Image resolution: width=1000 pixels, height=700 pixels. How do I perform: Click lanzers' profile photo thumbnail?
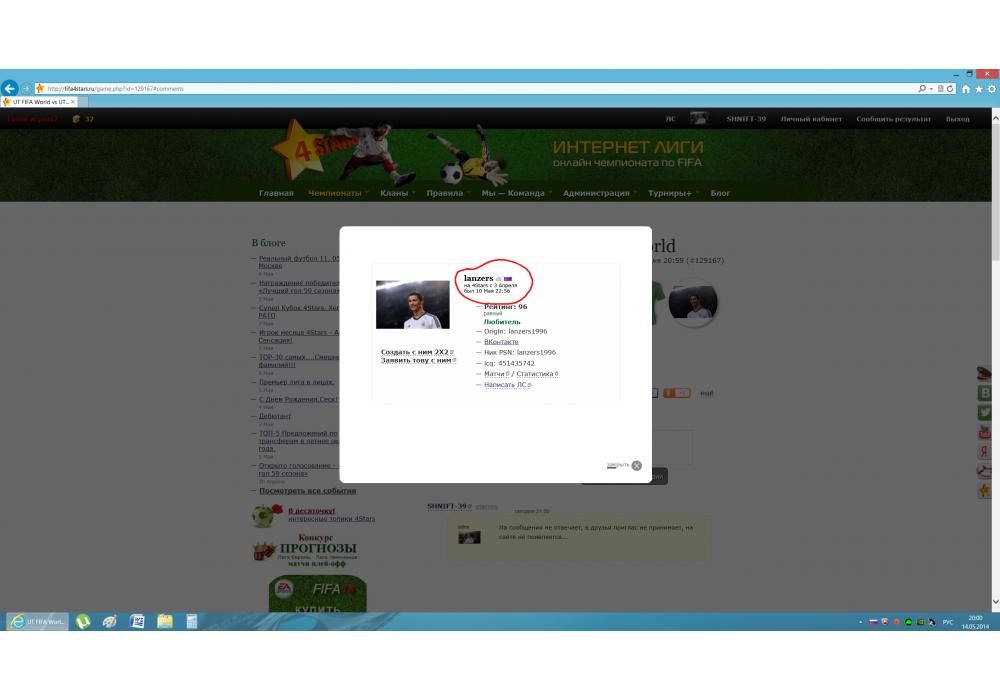(x=412, y=304)
